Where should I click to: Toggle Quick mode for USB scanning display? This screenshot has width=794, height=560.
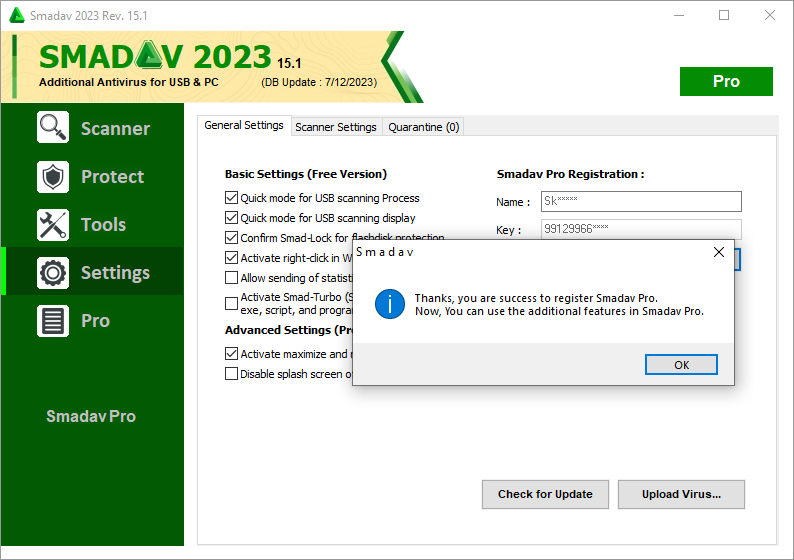tap(231, 218)
